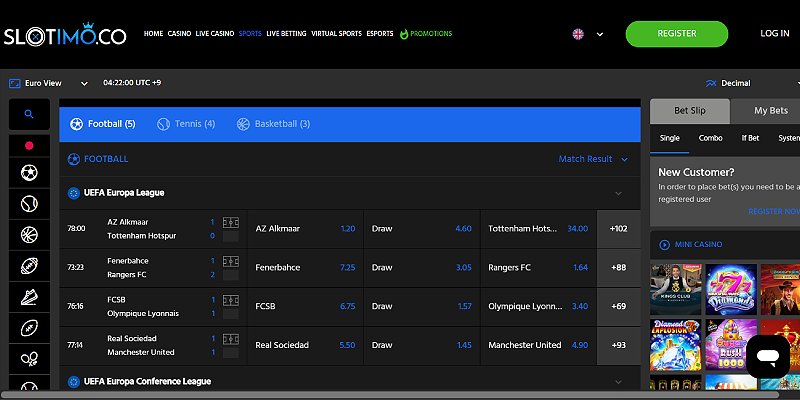This screenshot has height=400, width=800.
Task: Select the basketball icon in the sidebar
Action: pos(29,236)
